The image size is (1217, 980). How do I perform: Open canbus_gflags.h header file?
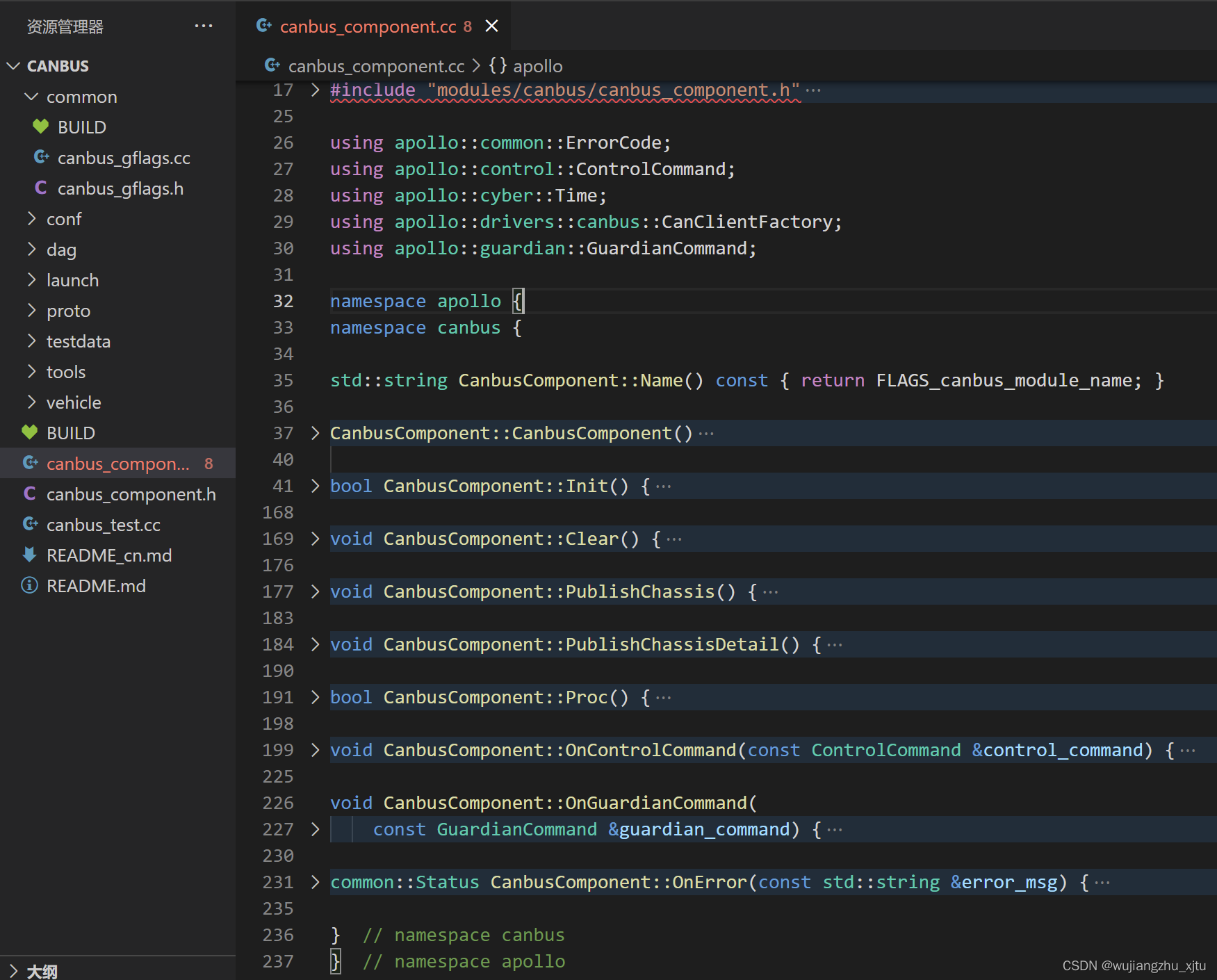(120, 188)
